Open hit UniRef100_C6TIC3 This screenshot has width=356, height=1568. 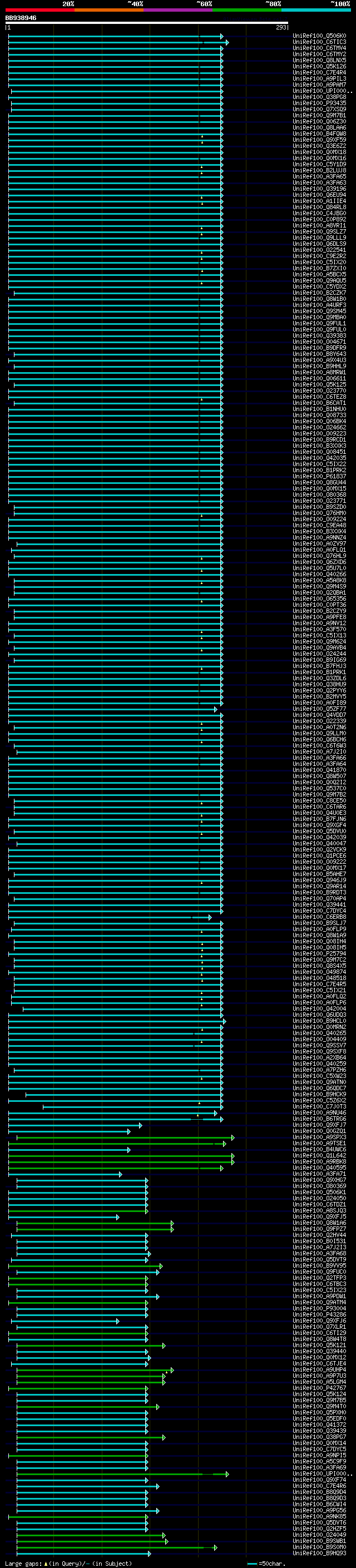coord(319,42)
